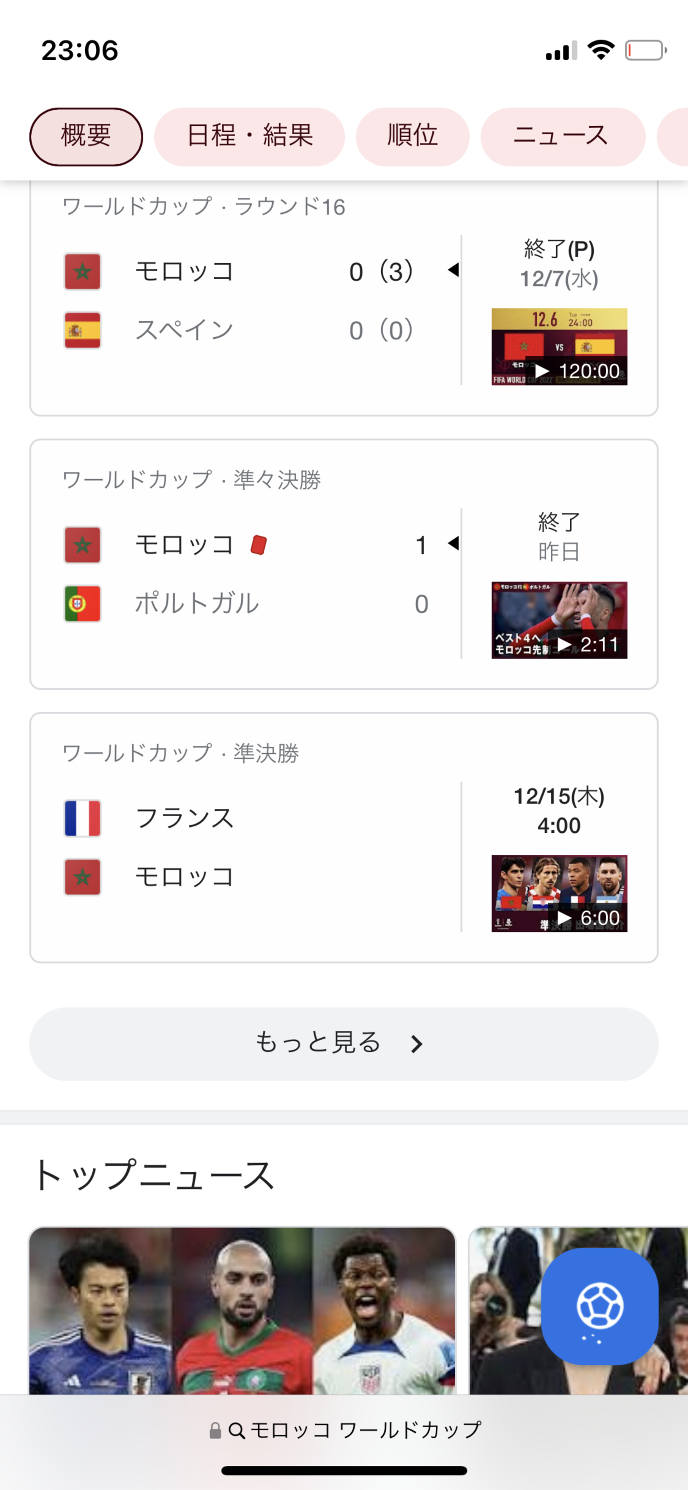Tap the search icon in the address bar
This screenshot has height=1490, width=688.
(x=237, y=1431)
